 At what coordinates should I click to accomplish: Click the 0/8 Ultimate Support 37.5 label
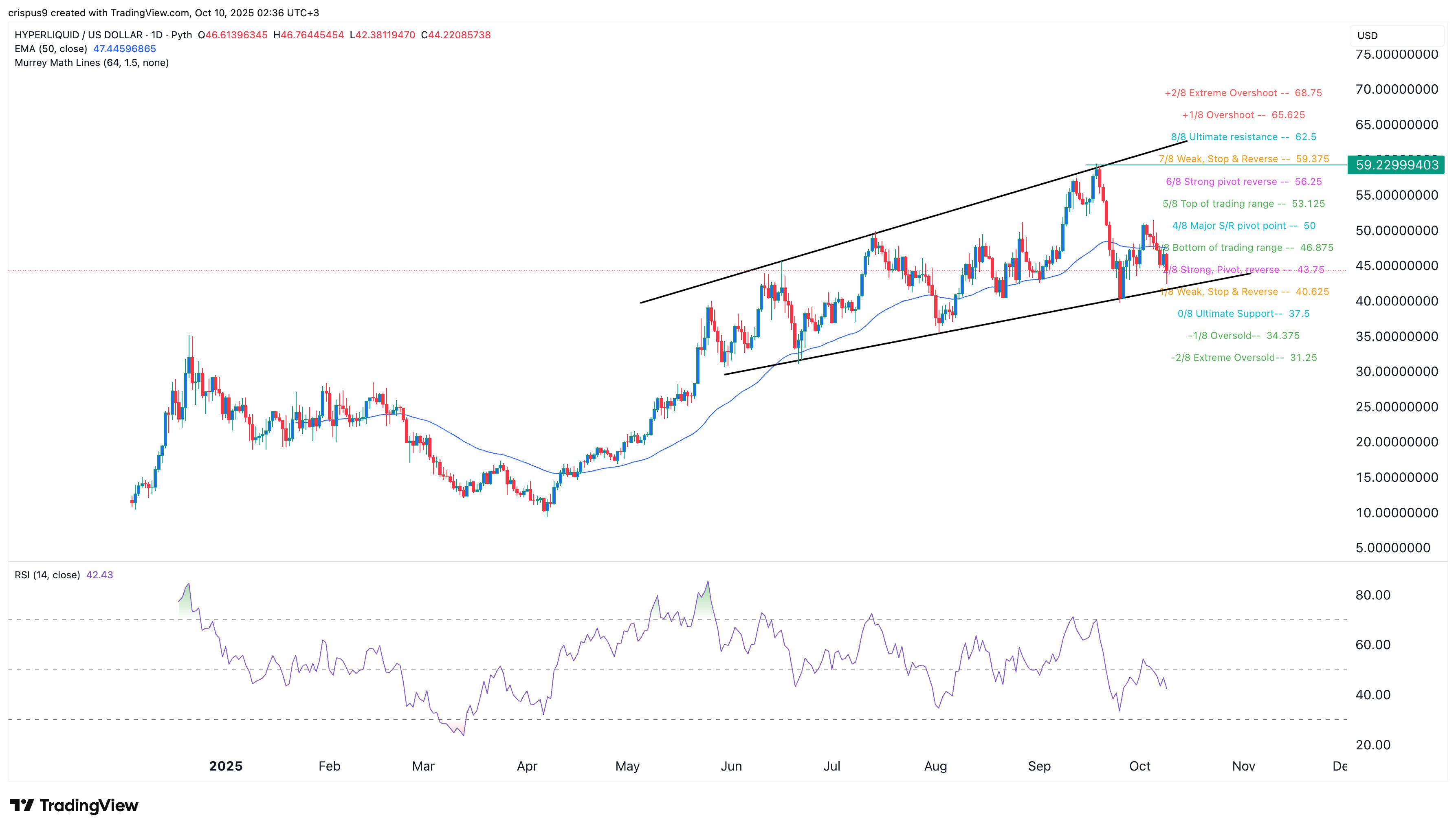[1243, 314]
